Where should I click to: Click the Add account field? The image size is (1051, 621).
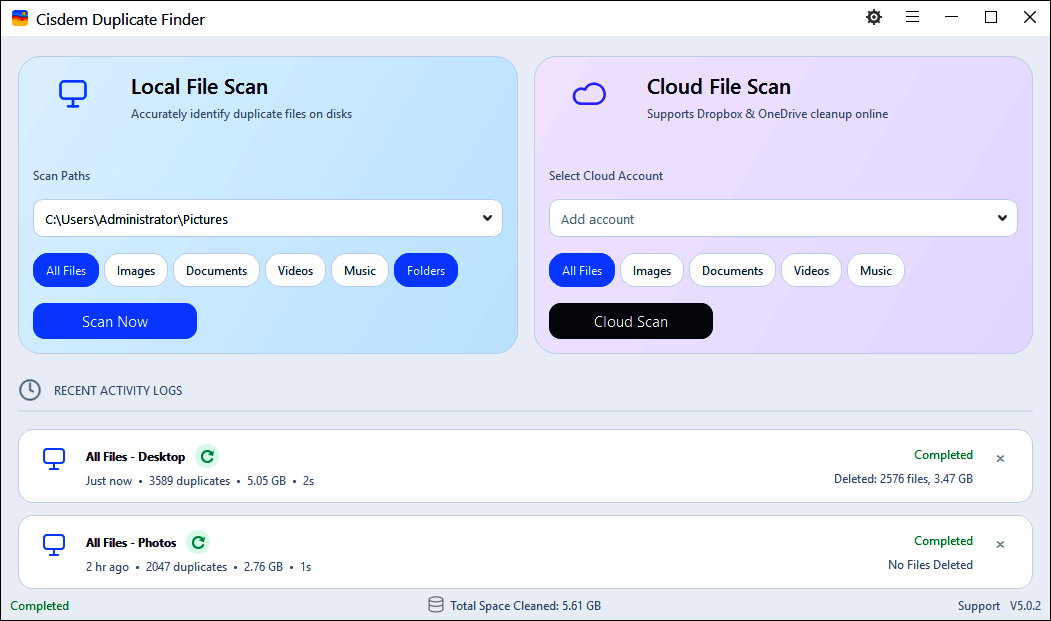tap(783, 218)
